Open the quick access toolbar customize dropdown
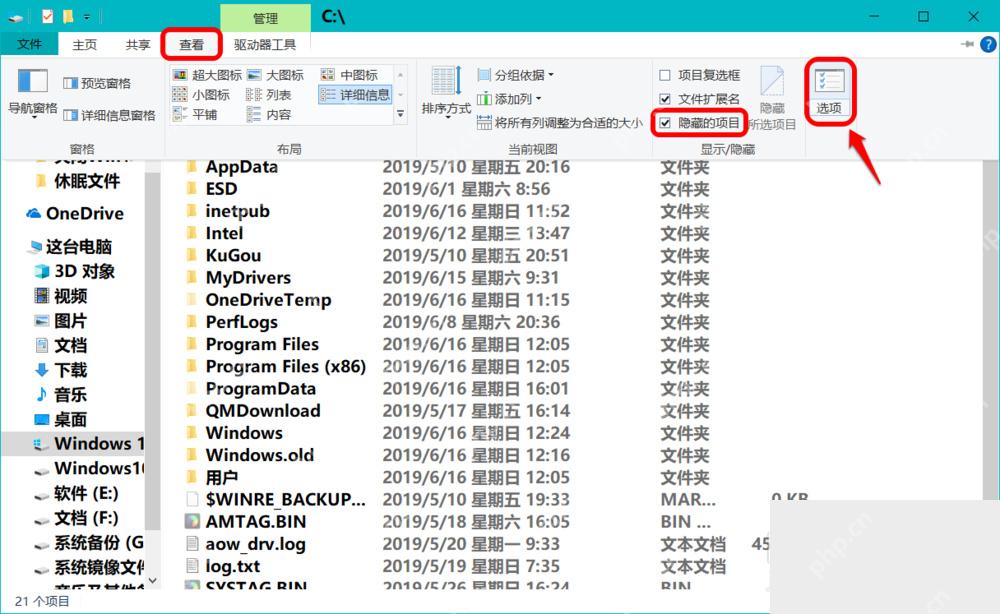Image resolution: width=1000 pixels, height=614 pixels. 87,17
